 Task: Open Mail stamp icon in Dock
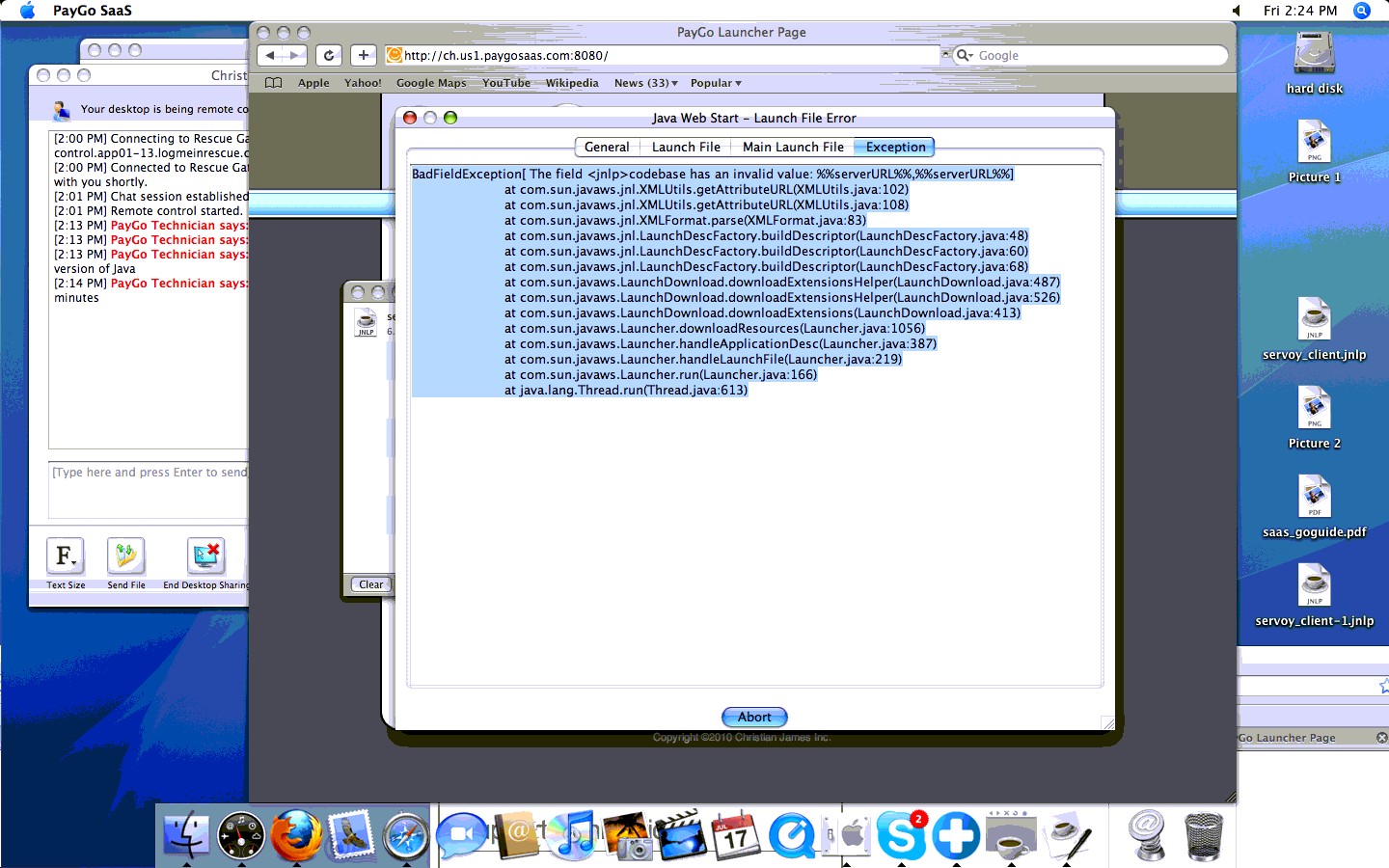351,835
